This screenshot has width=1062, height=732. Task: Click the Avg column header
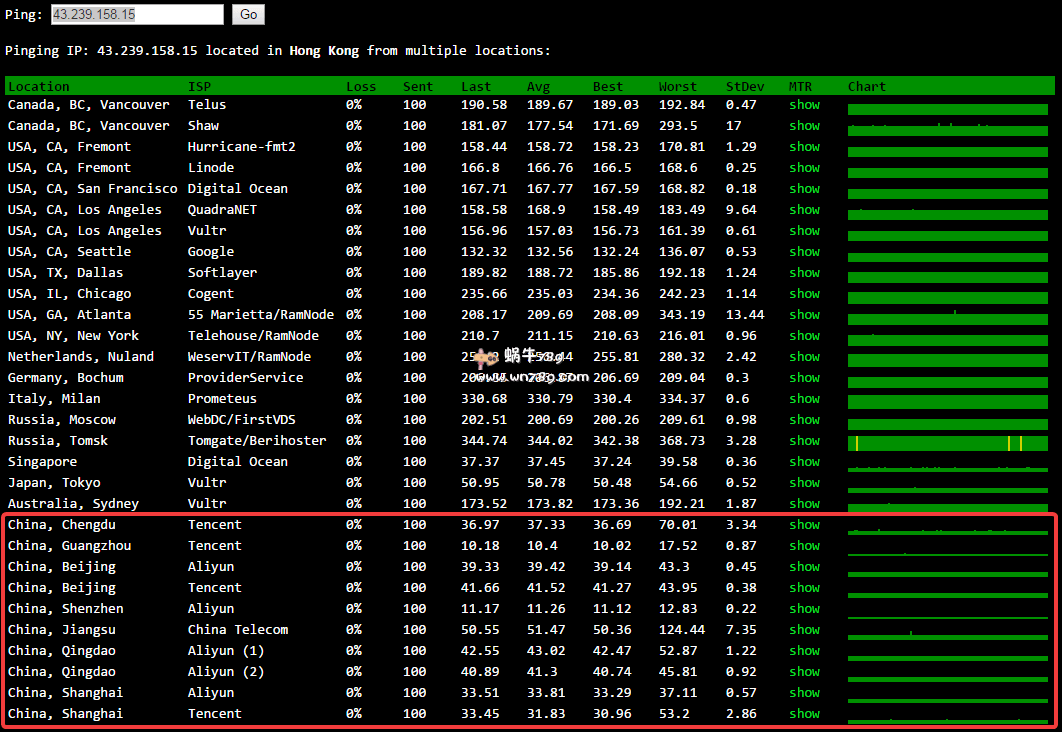(x=538, y=87)
